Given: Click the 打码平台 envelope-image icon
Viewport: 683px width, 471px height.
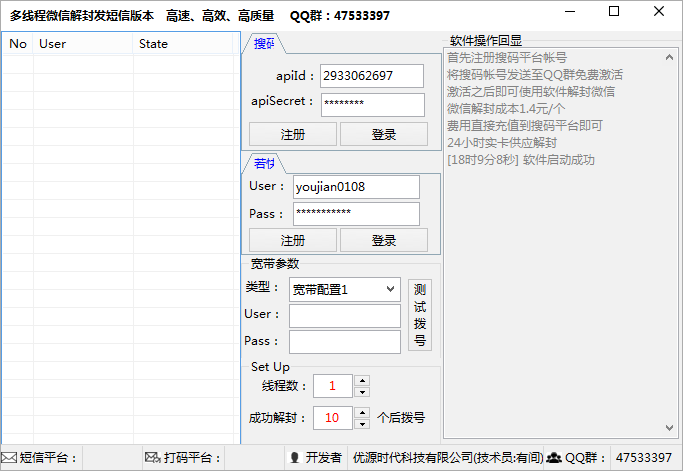Looking at the screenshot, I should [152, 457].
